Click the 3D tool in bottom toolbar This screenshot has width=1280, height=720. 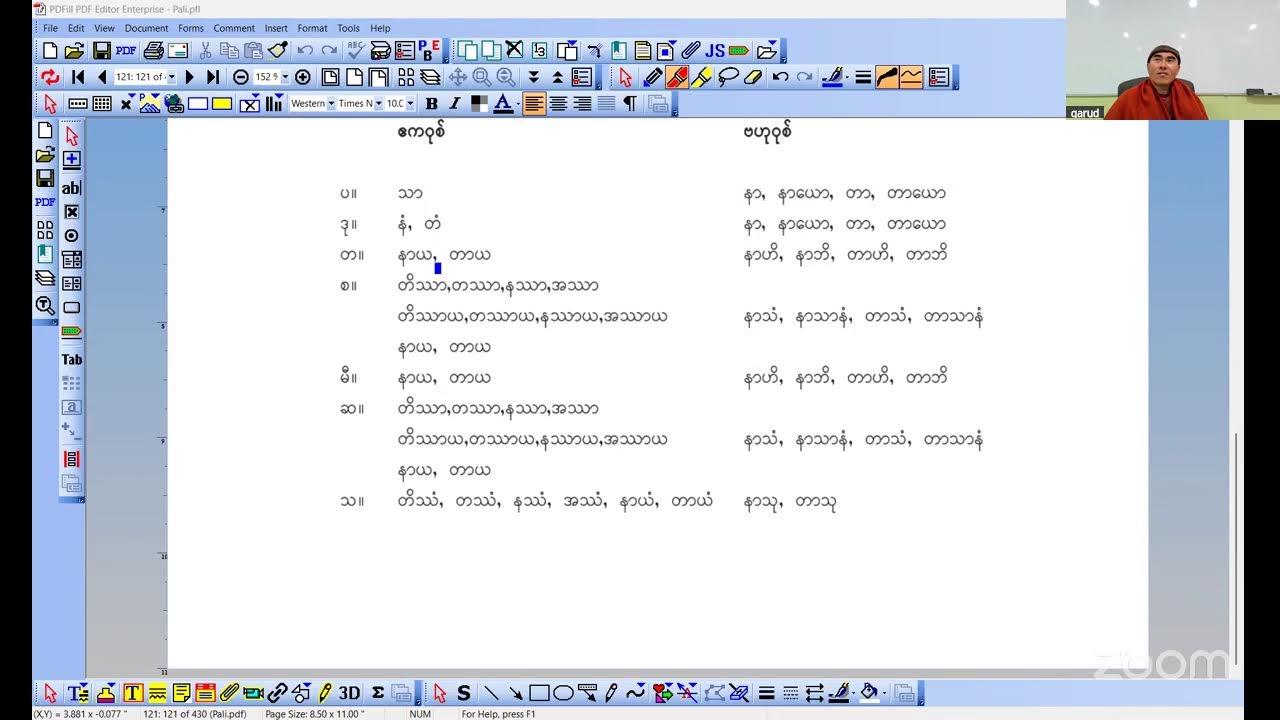click(x=349, y=693)
